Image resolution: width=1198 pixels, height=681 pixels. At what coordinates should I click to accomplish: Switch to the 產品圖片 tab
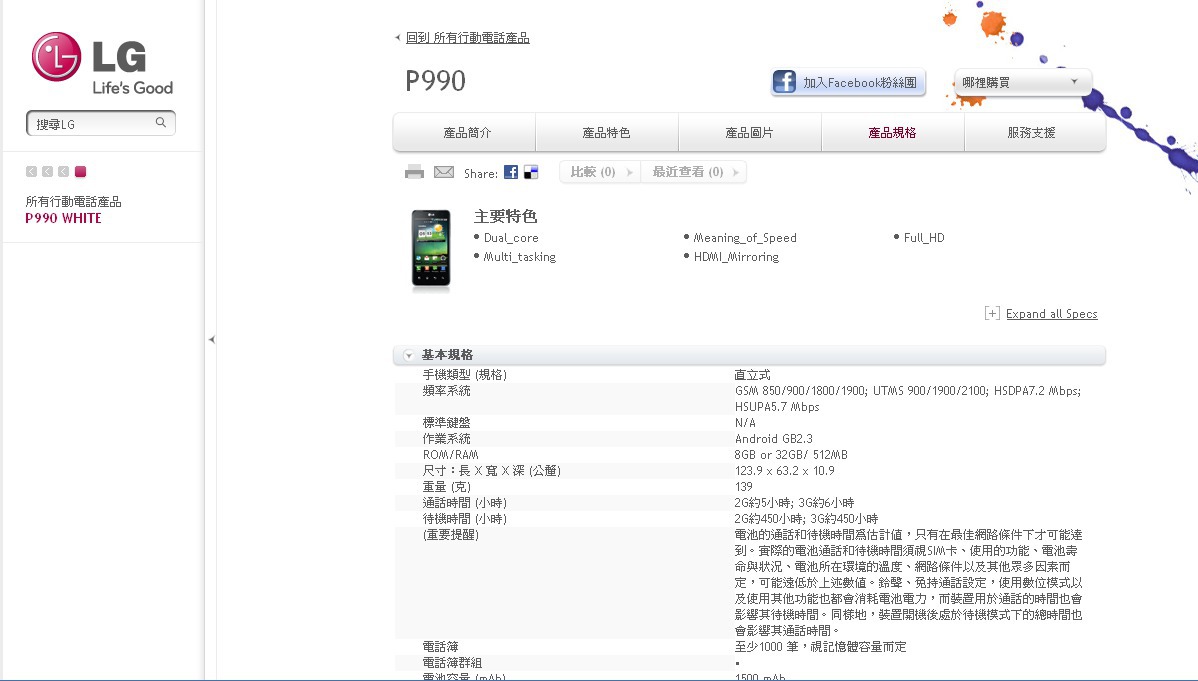tap(750, 132)
